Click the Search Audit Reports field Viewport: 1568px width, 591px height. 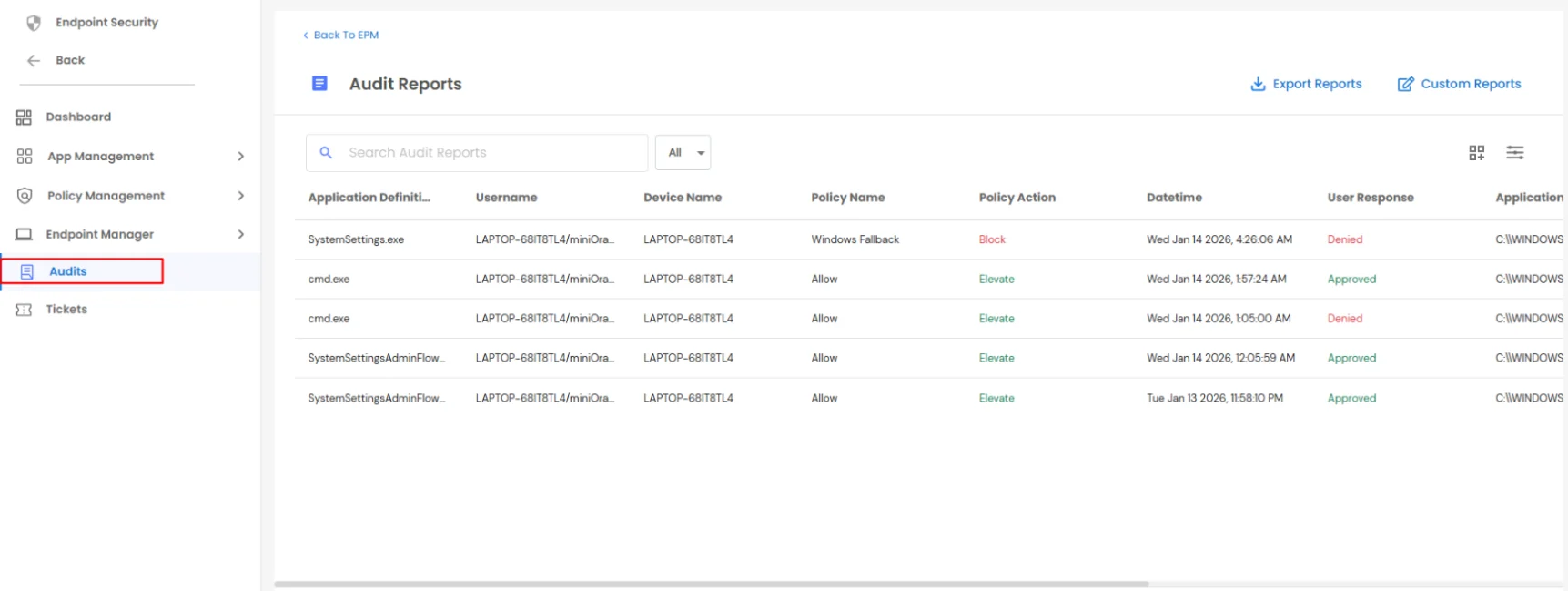477,153
